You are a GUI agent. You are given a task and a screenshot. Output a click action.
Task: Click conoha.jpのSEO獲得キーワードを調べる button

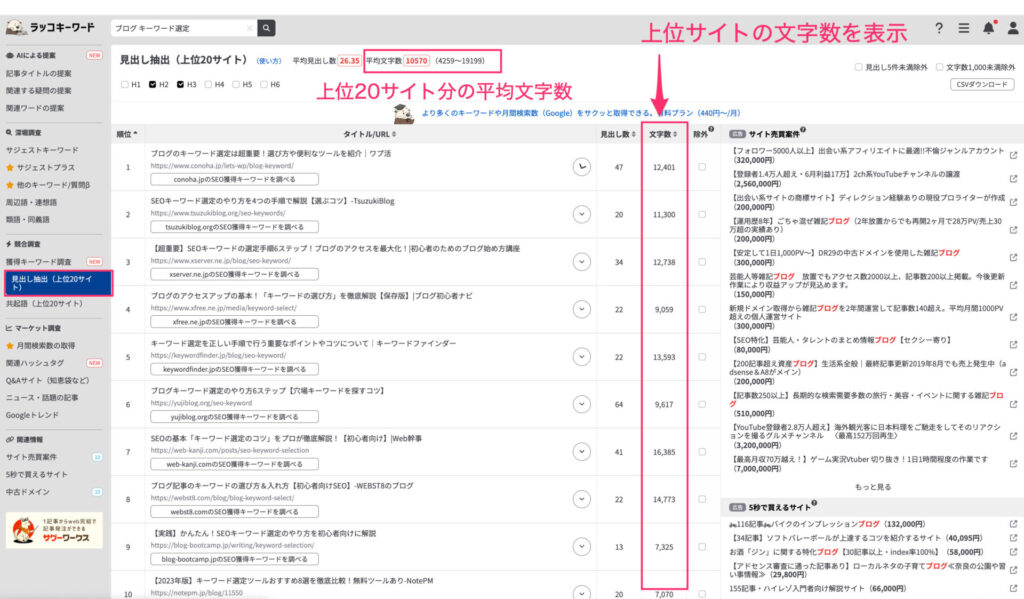coord(234,179)
